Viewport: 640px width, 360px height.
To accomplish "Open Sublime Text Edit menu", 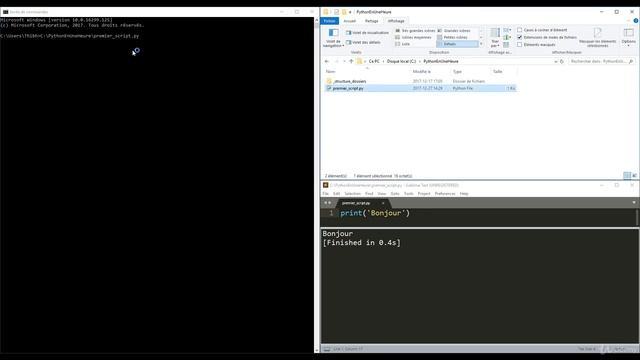I will pos(336,193).
